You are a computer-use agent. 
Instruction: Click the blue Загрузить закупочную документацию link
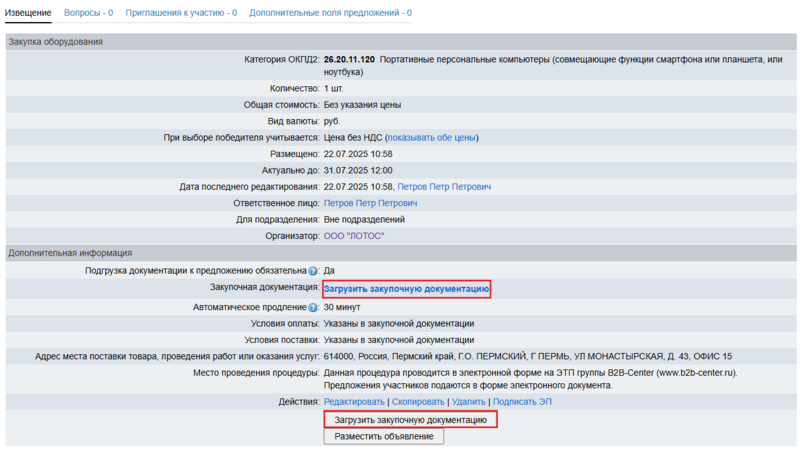coord(407,289)
